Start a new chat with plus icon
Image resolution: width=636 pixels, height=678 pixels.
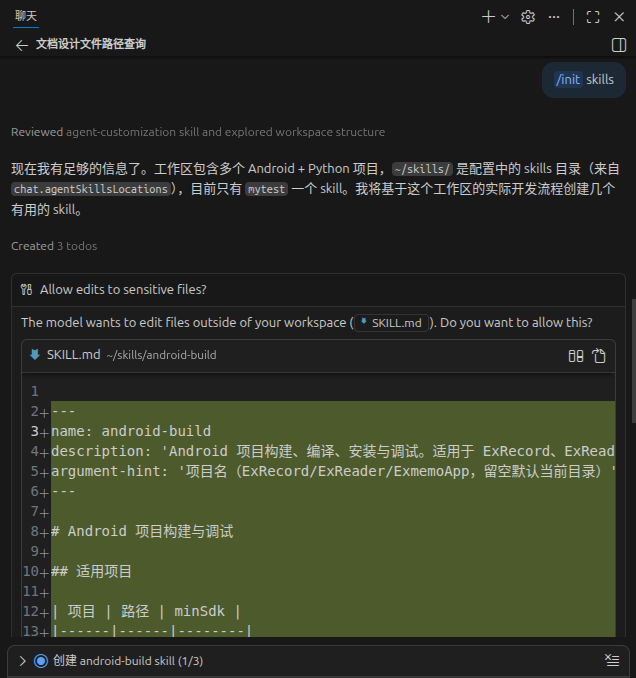(488, 16)
